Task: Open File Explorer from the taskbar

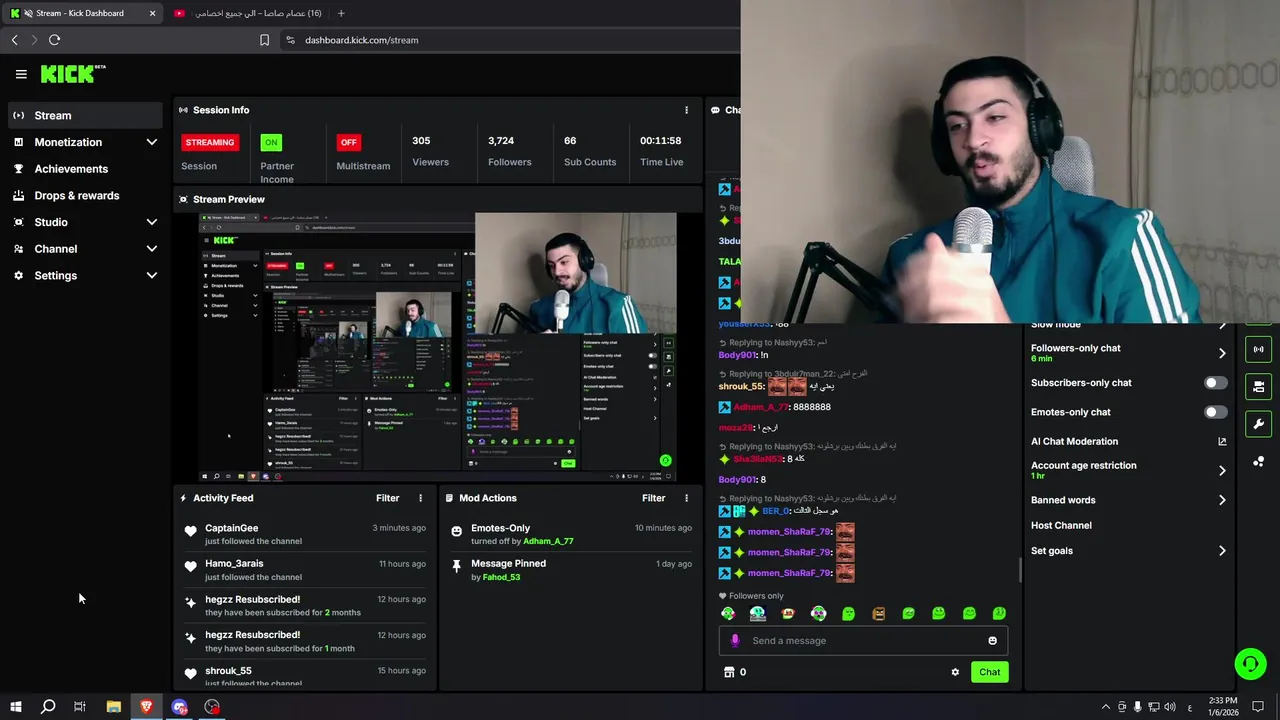Action: tap(113, 707)
